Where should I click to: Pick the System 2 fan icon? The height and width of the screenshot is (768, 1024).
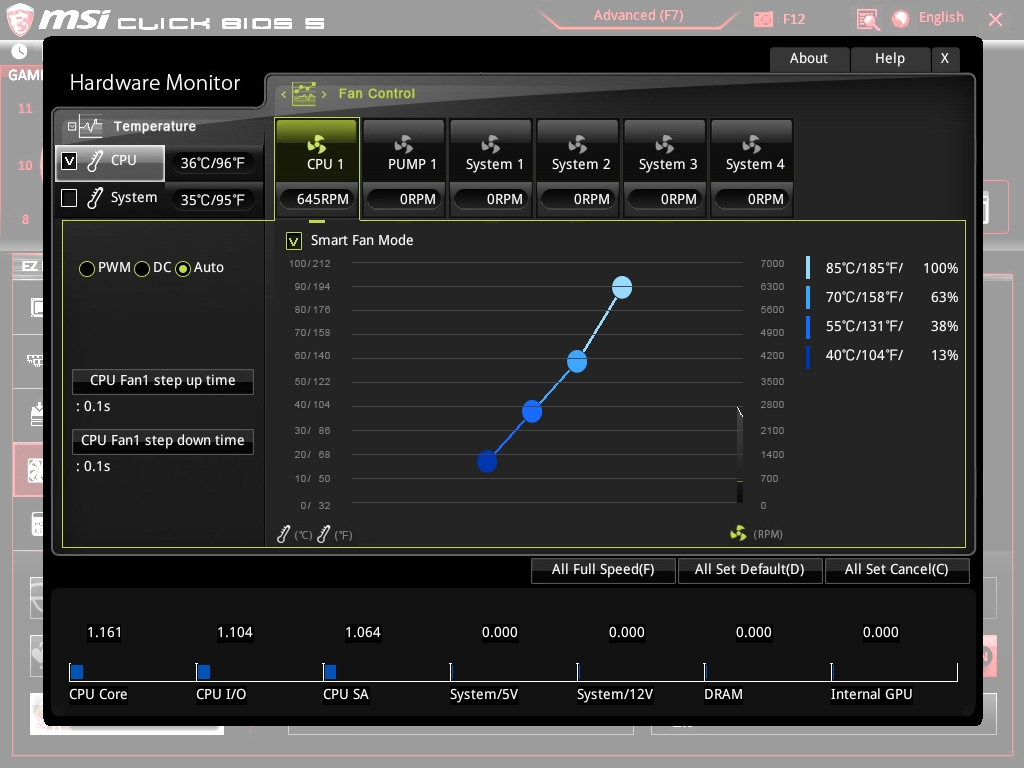click(578, 144)
